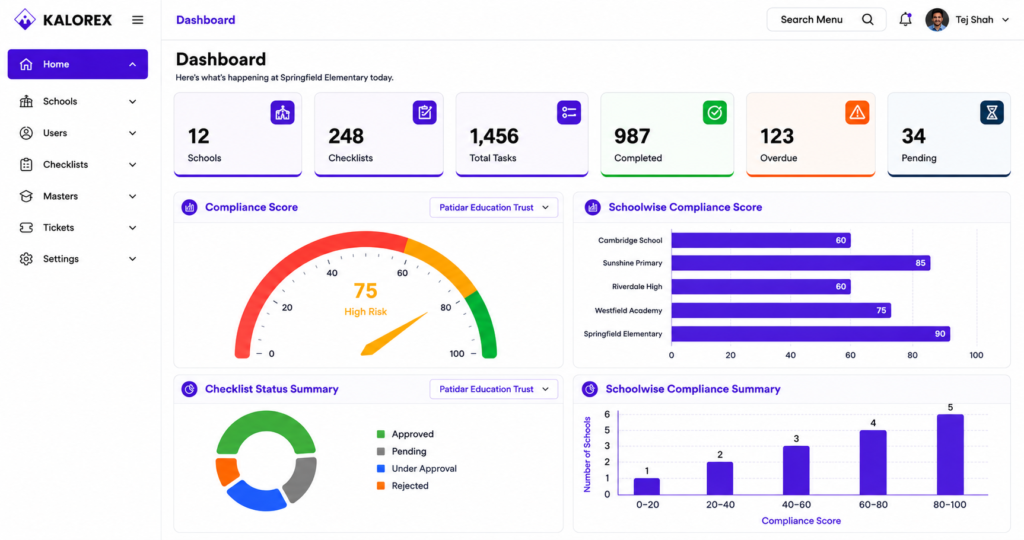Collapse the Home menu chevron
The width and height of the screenshot is (1024, 540).
[133, 64]
